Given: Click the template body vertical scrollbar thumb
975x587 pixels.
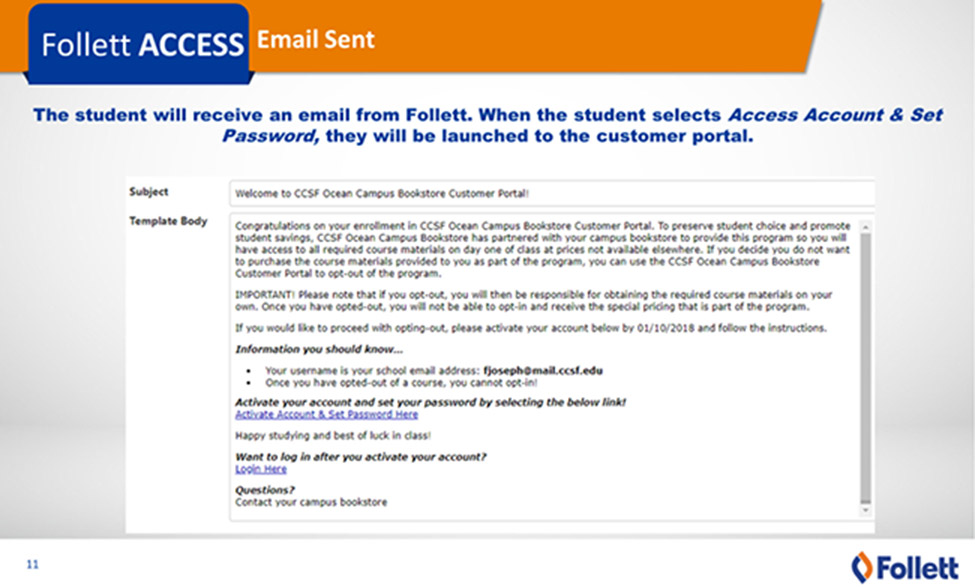Looking at the screenshot, I should 866,368.
